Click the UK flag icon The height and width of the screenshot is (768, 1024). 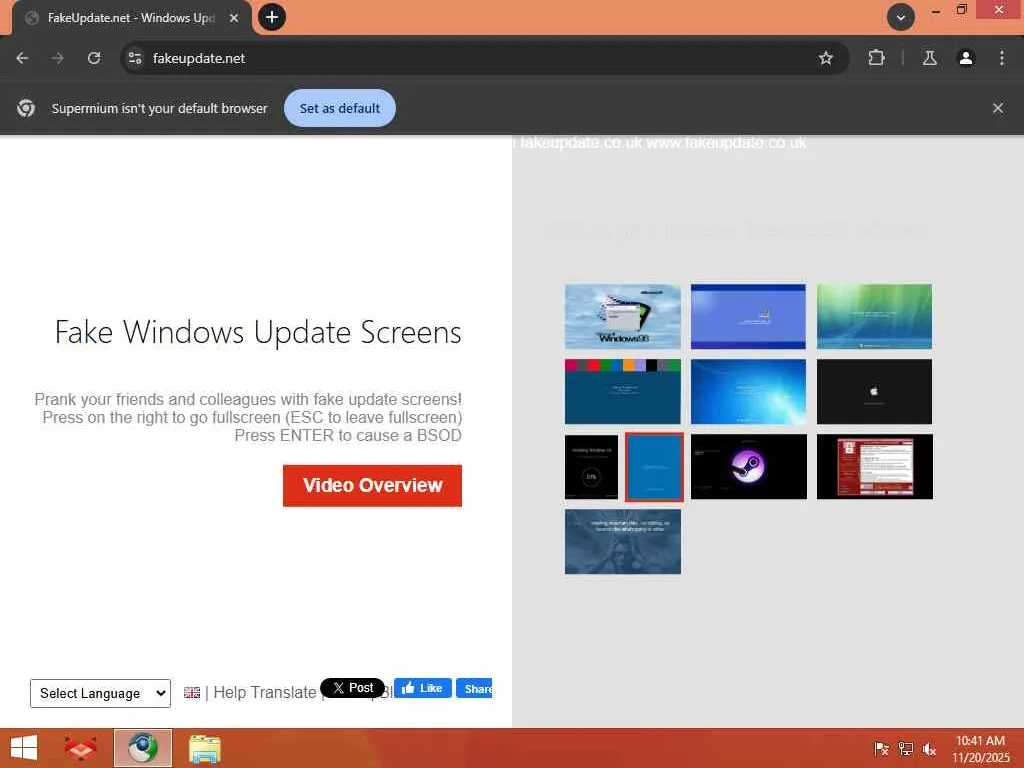(192, 692)
